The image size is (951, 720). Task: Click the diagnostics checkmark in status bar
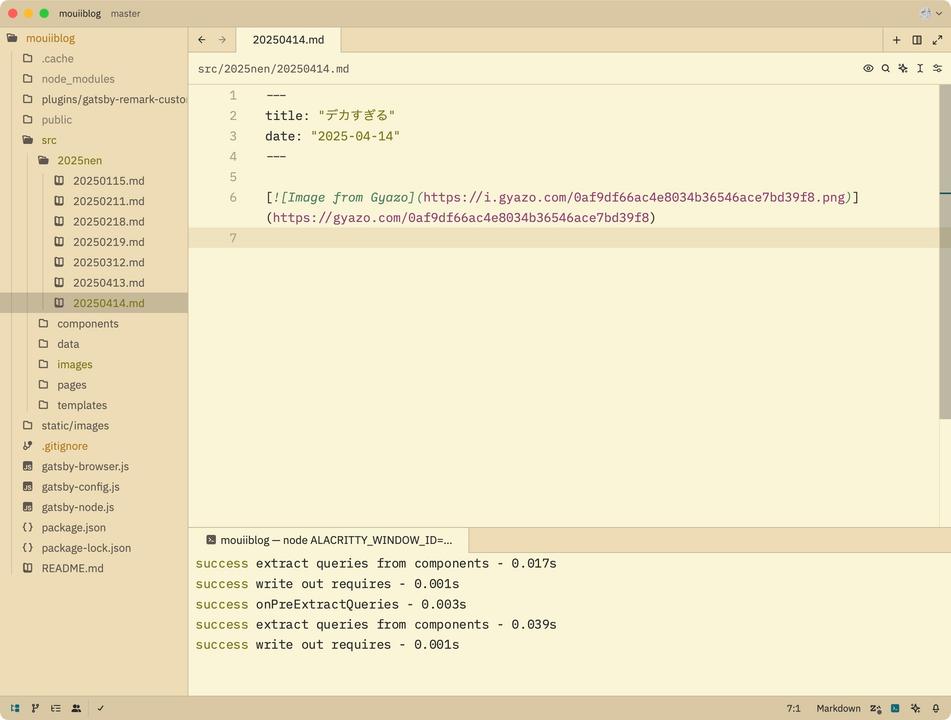101,708
